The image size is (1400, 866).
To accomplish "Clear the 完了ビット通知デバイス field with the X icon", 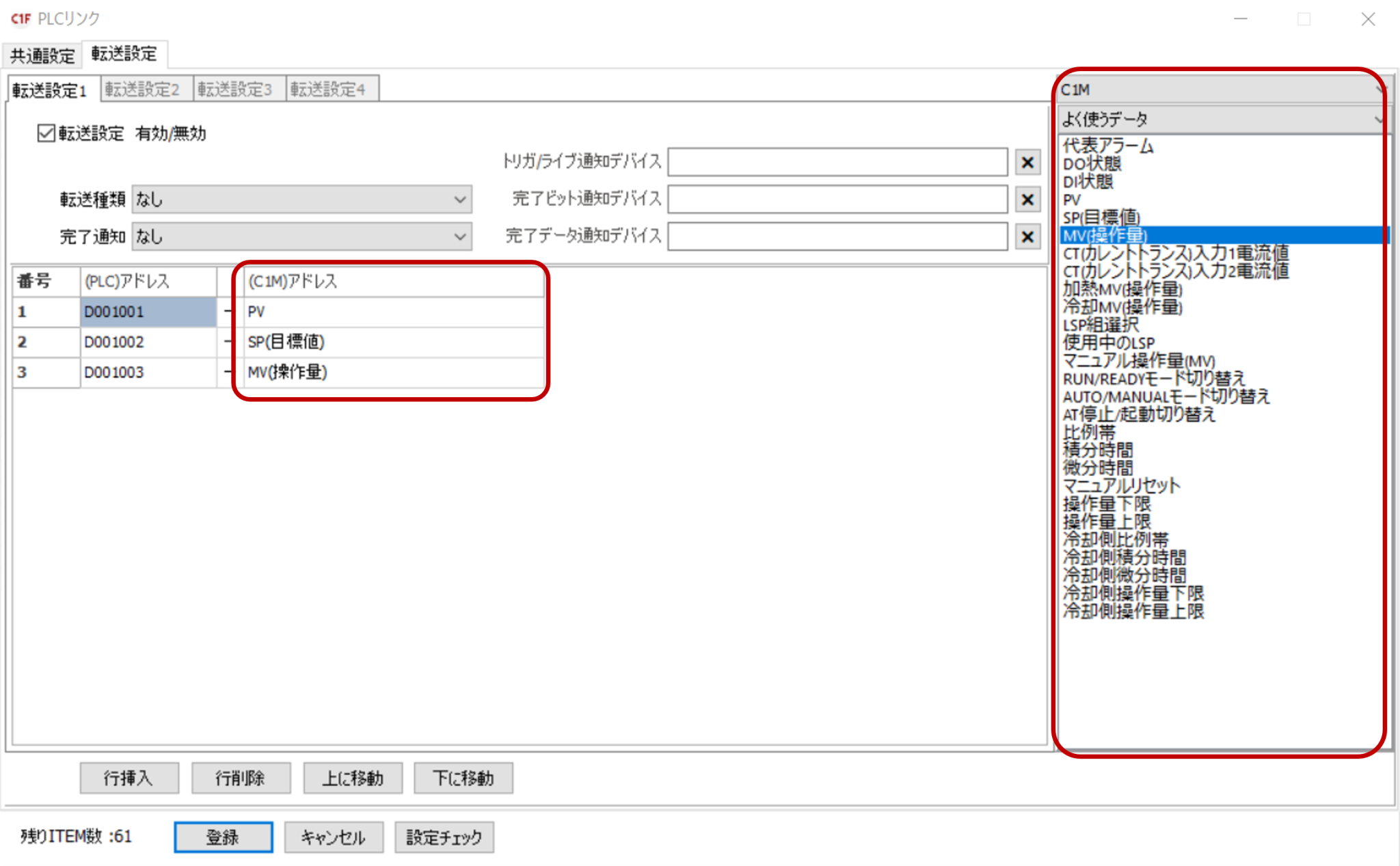I will 1027,199.
